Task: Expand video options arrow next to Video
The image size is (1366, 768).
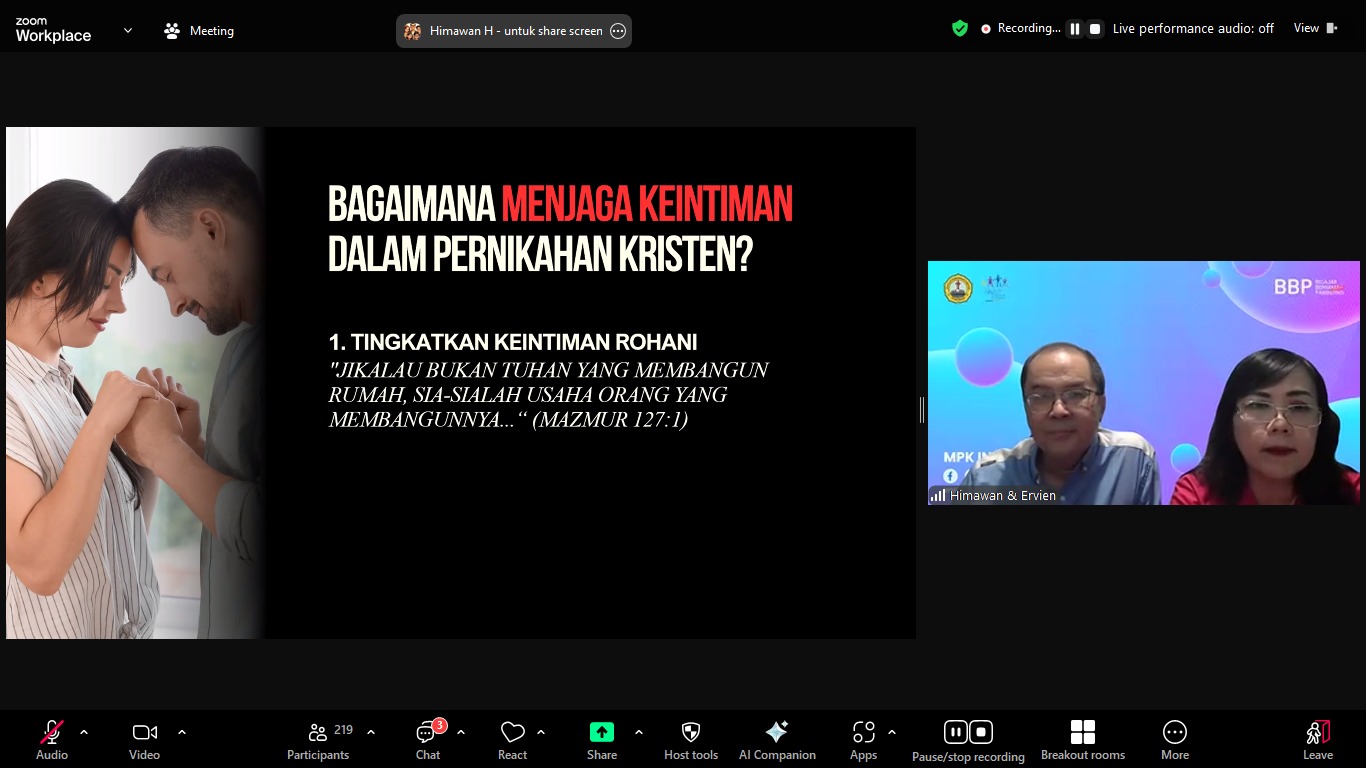Action: click(x=182, y=732)
